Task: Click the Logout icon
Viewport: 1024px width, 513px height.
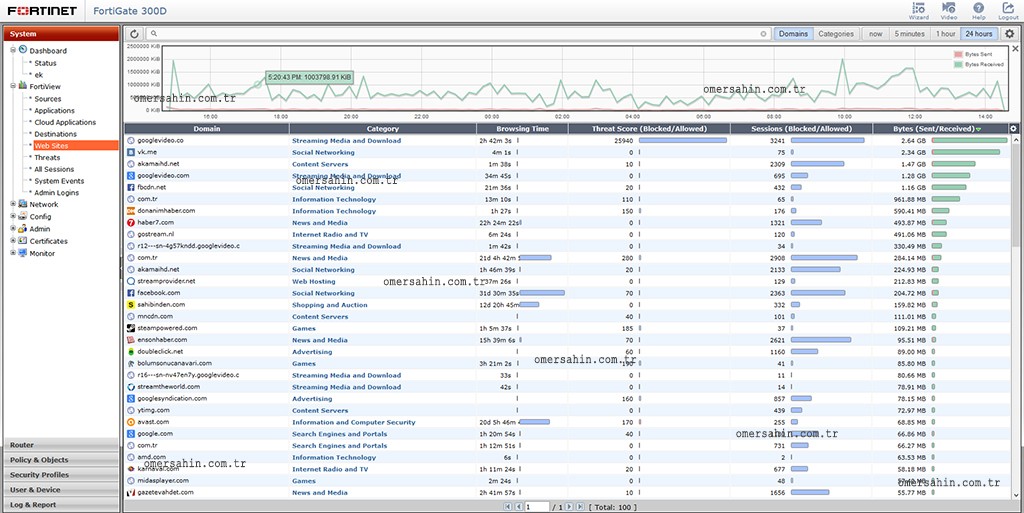Action: point(1008,10)
